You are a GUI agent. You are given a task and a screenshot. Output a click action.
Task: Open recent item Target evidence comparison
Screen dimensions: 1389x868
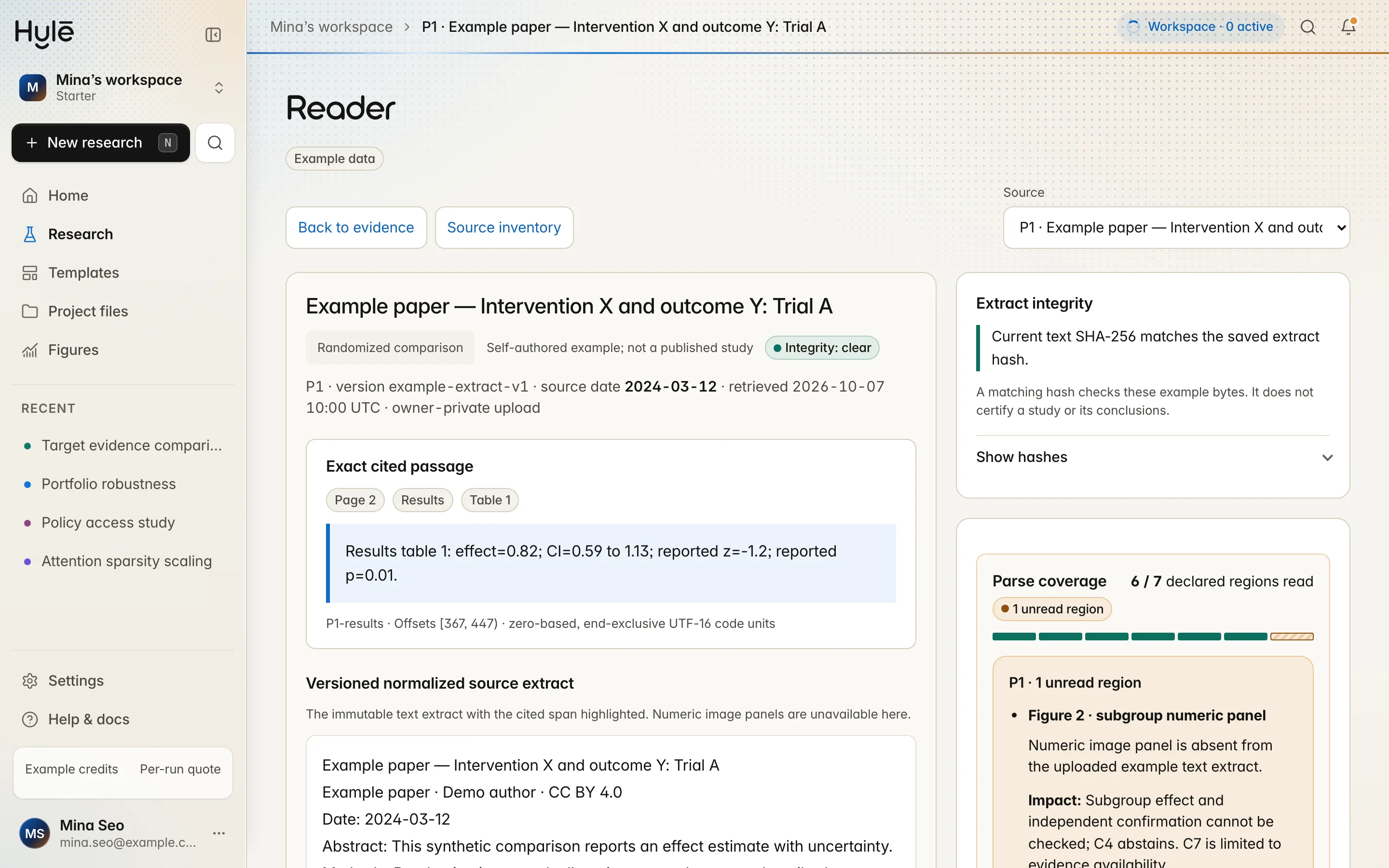click(123, 446)
